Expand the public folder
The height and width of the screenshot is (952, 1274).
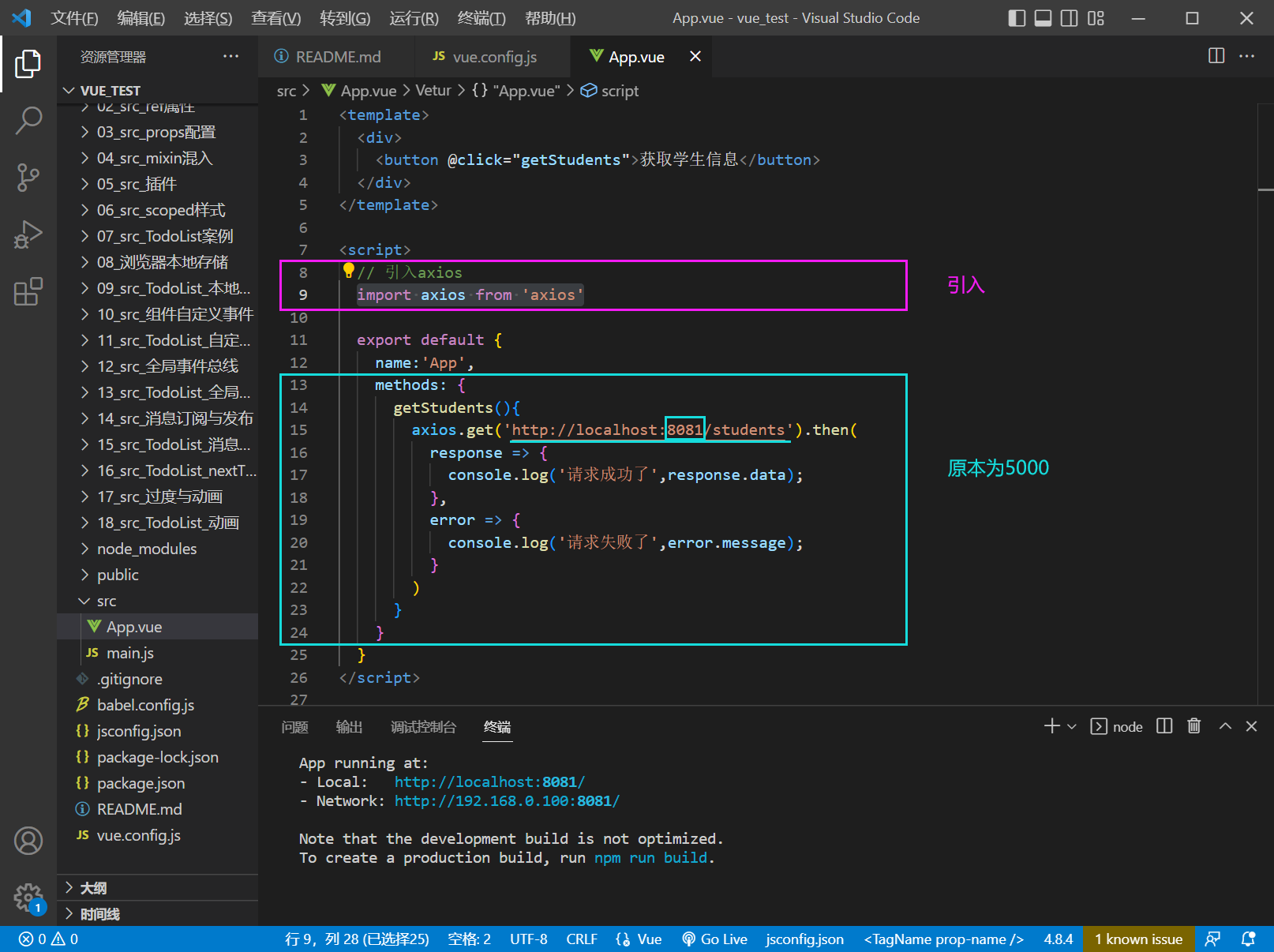158,575
